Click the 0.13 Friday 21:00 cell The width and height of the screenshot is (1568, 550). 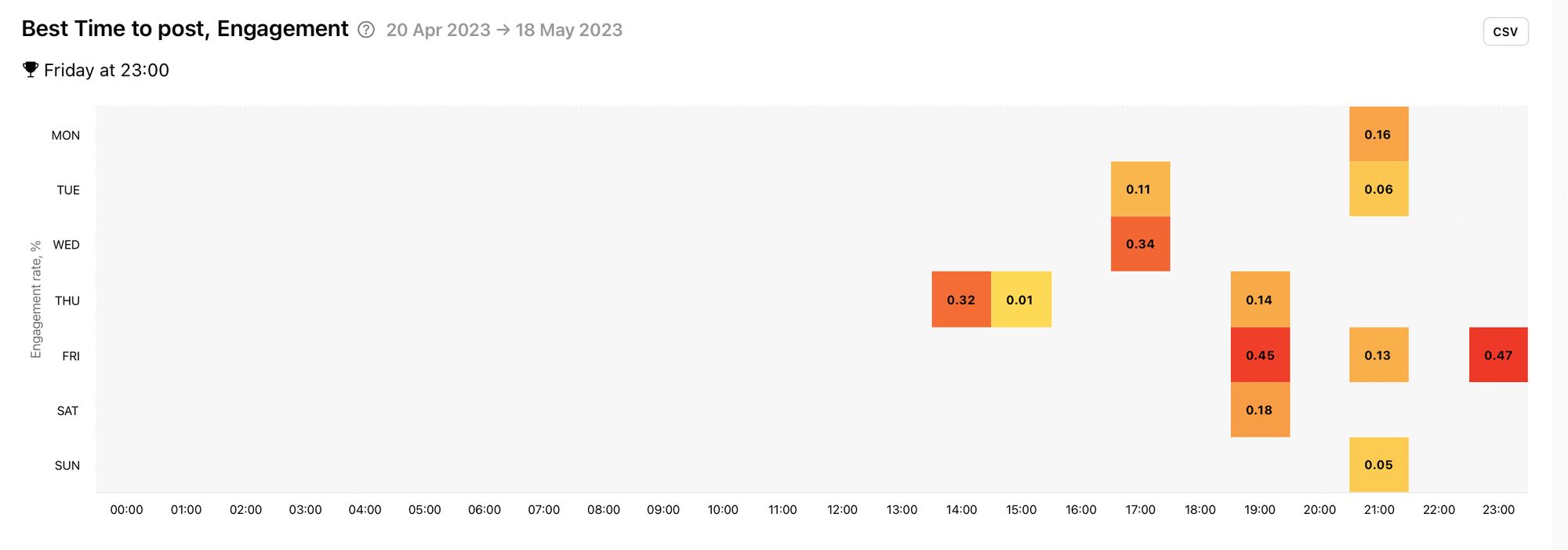[x=1378, y=355]
